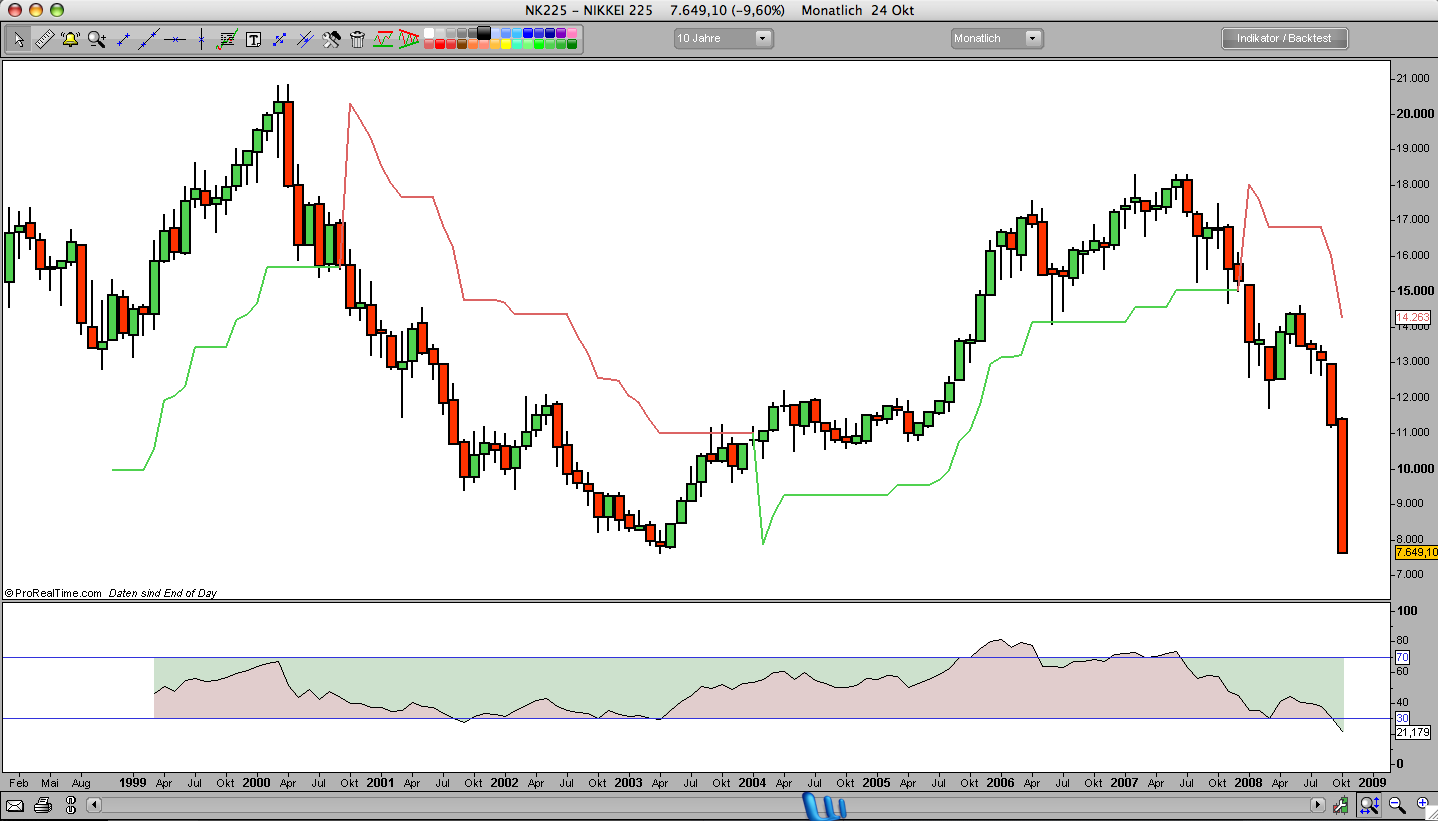Open the hammer and wrench settings tool

tap(331, 39)
